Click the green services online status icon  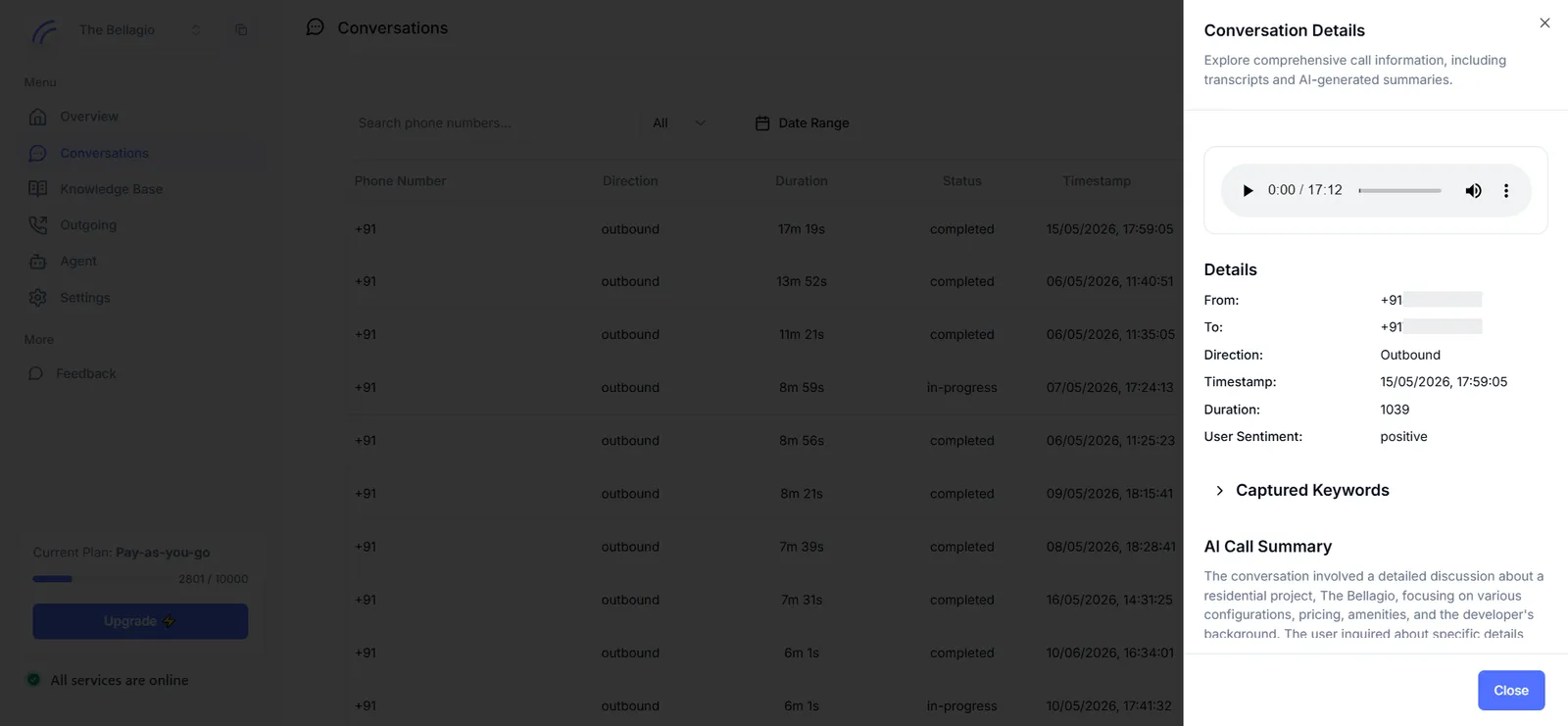tap(33, 680)
